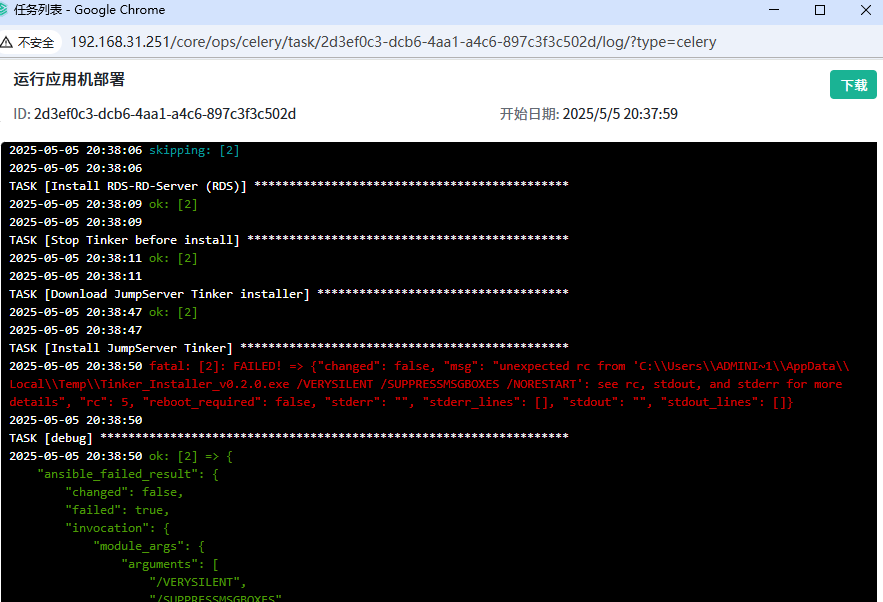Click the URL address bar text
This screenshot has width=883, height=602.
(393, 42)
